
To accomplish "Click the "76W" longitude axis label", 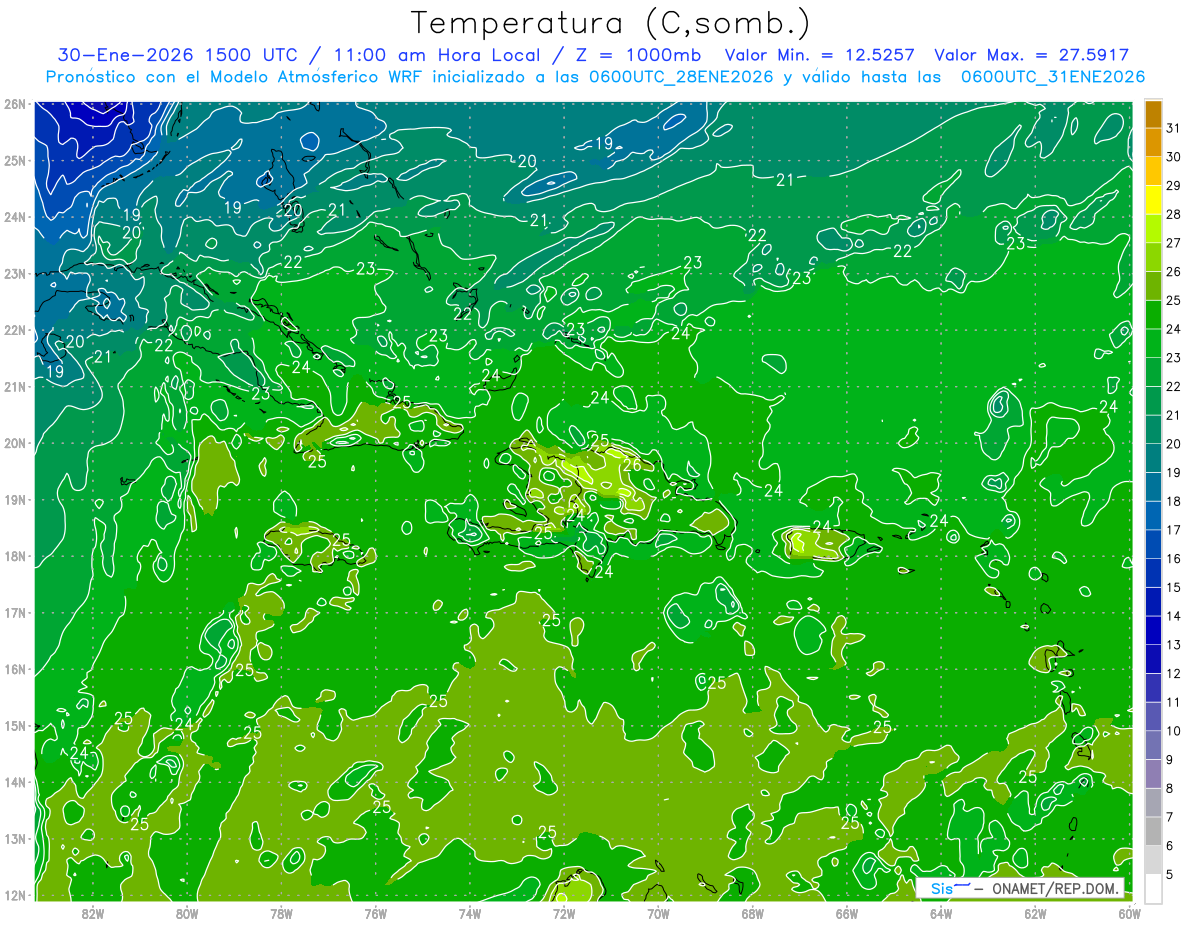I will point(375,913).
